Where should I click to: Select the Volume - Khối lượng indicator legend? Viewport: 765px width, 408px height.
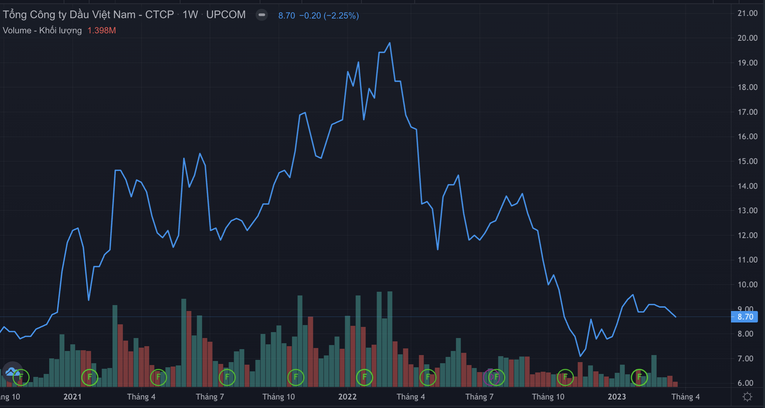(x=41, y=32)
